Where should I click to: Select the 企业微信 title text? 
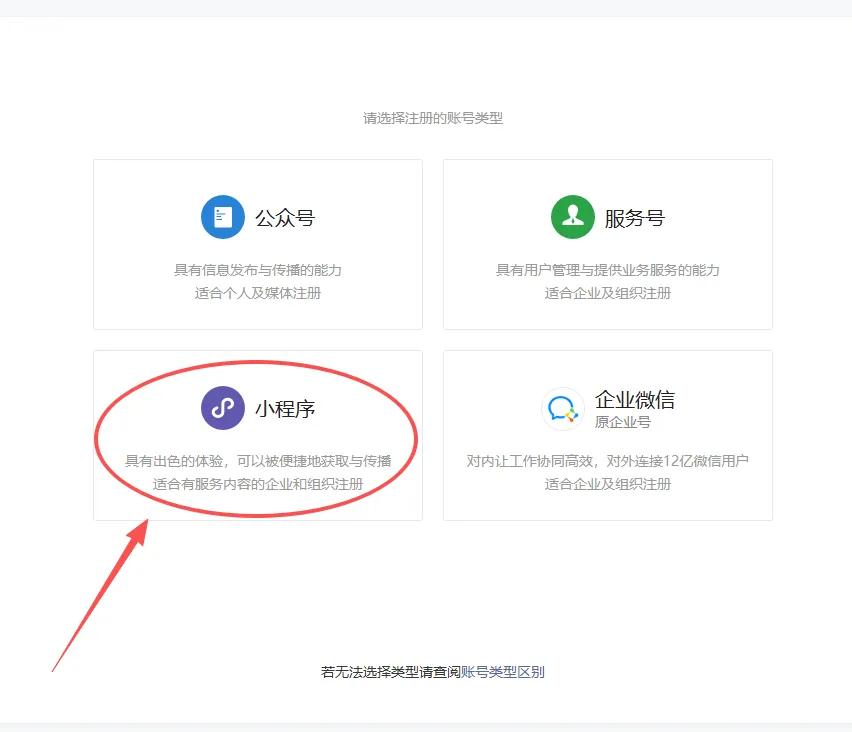[635, 400]
